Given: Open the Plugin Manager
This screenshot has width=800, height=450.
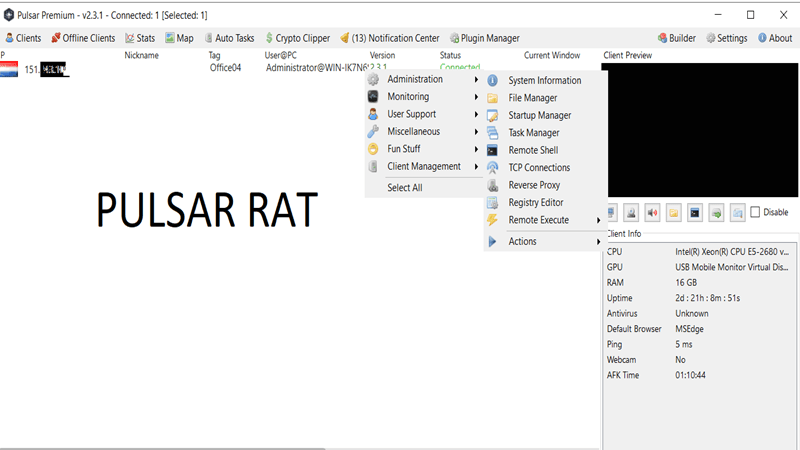Looking at the screenshot, I should tap(484, 38).
